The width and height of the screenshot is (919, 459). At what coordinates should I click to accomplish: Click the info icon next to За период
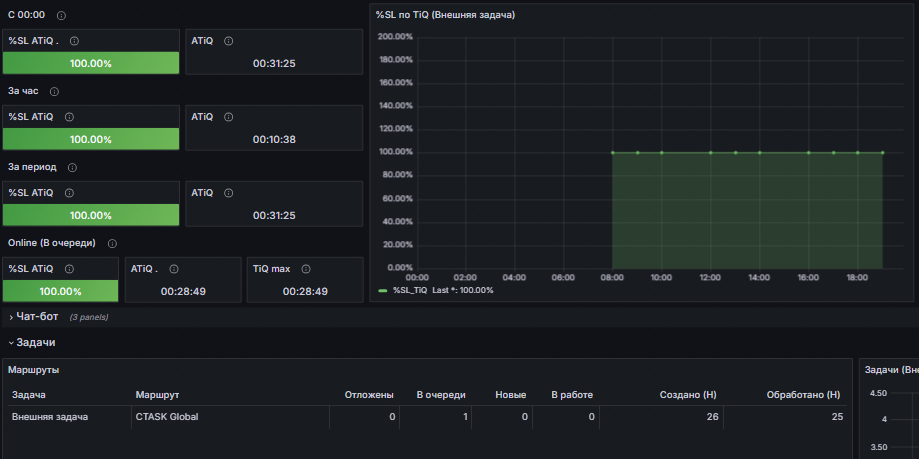coord(73,167)
